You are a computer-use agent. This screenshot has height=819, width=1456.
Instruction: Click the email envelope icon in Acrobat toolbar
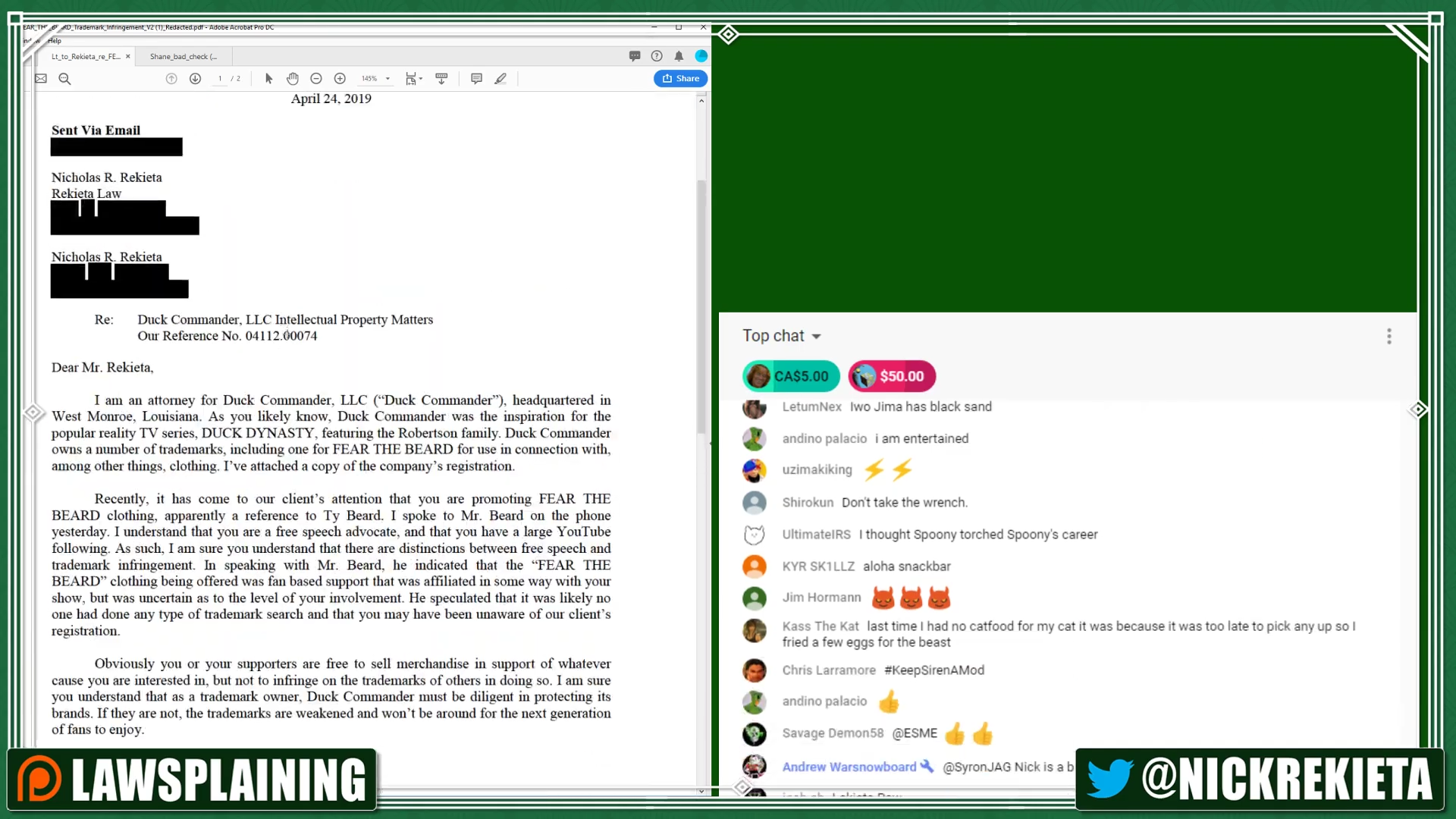[41, 79]
